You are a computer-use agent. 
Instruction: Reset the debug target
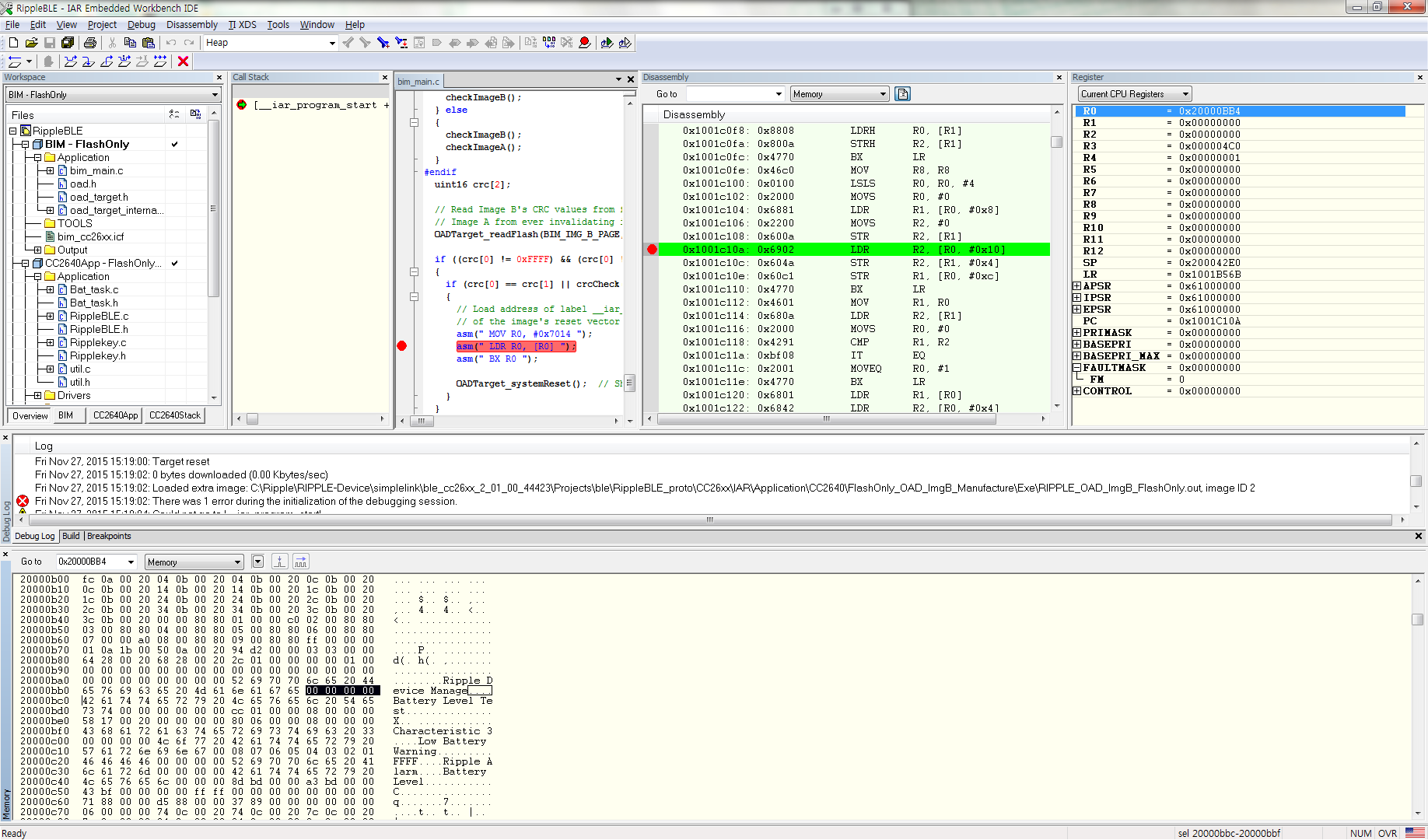15,61
